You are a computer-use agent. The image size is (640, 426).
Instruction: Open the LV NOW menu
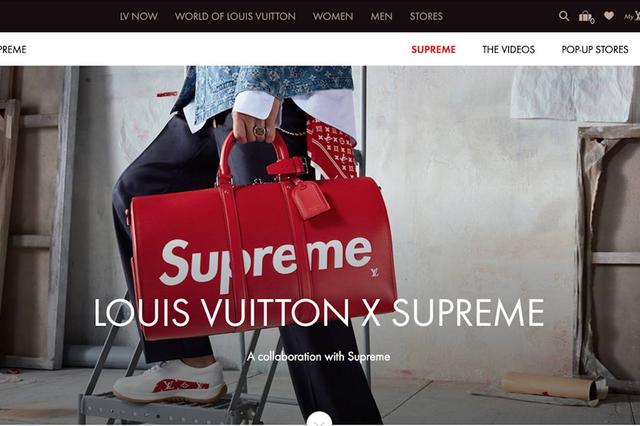point(138,16)
